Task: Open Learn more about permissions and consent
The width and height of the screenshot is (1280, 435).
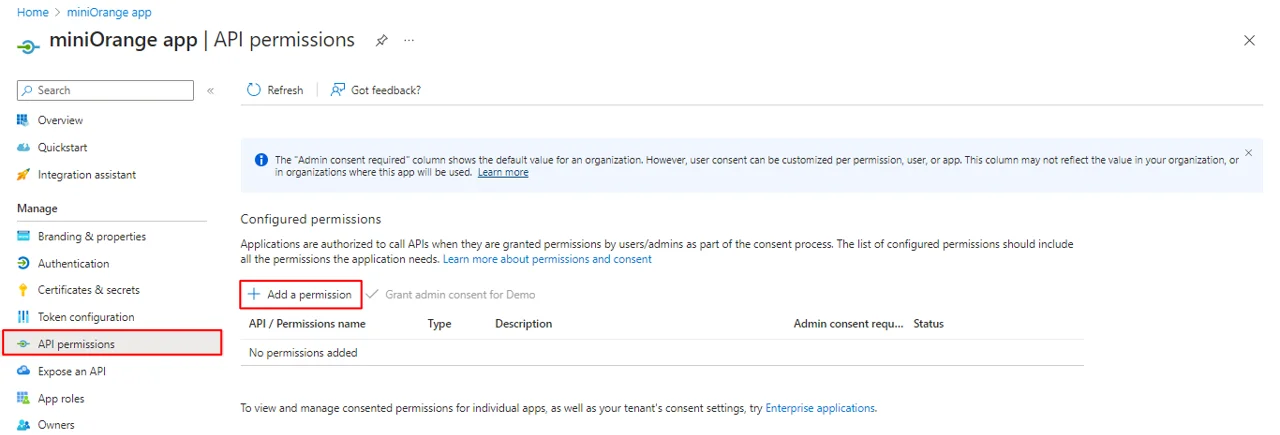Action: tap(547, 259)
